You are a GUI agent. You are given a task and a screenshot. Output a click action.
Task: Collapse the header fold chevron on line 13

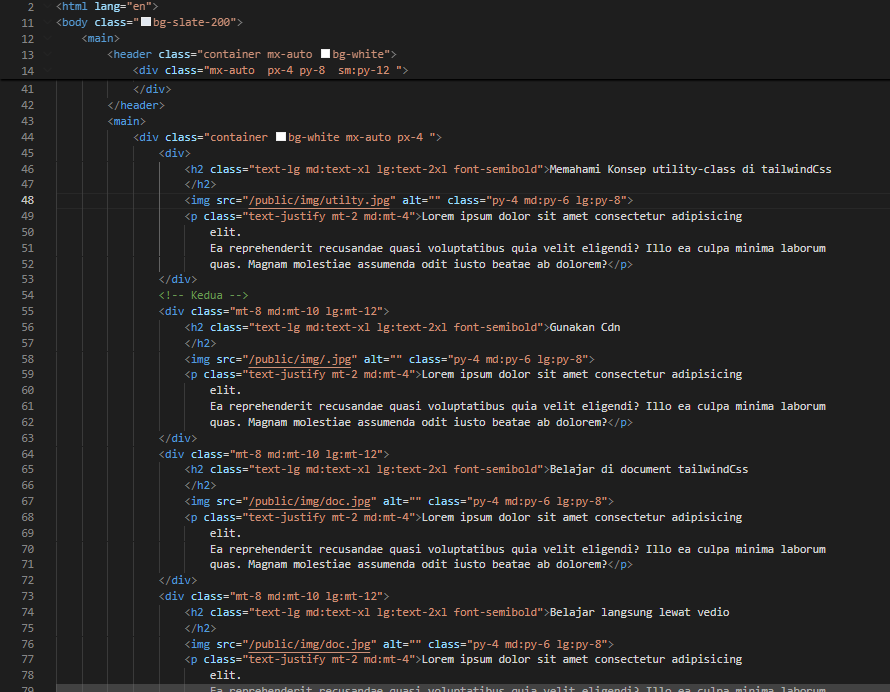(47, 54)
